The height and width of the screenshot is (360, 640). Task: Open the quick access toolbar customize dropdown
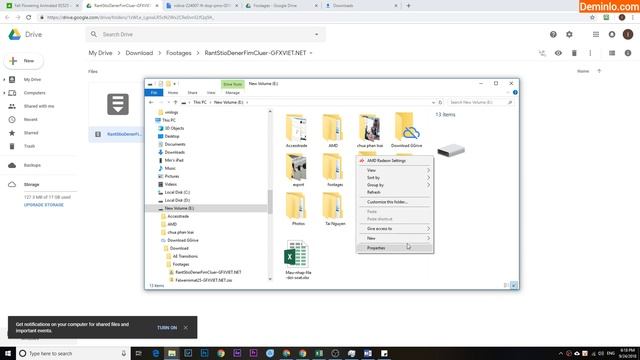(175, 84)
